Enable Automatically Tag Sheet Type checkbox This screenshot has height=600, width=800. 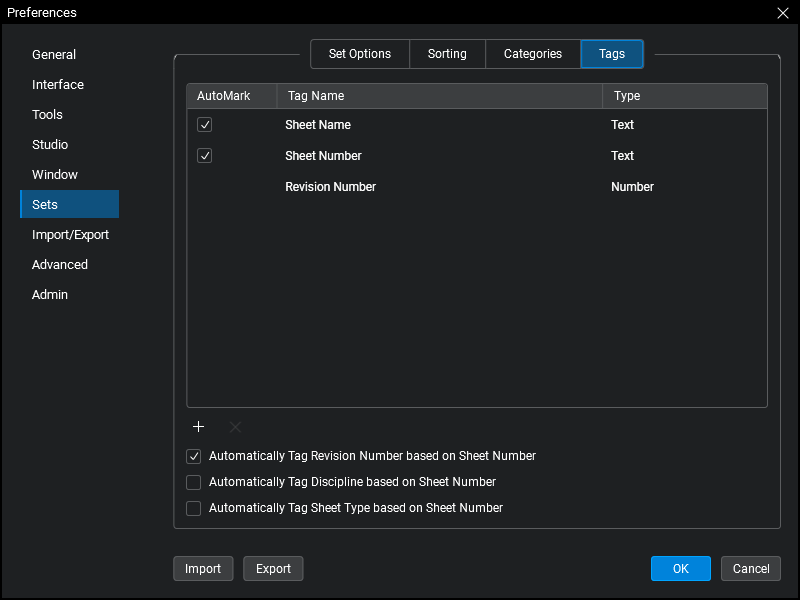[194, 508]
